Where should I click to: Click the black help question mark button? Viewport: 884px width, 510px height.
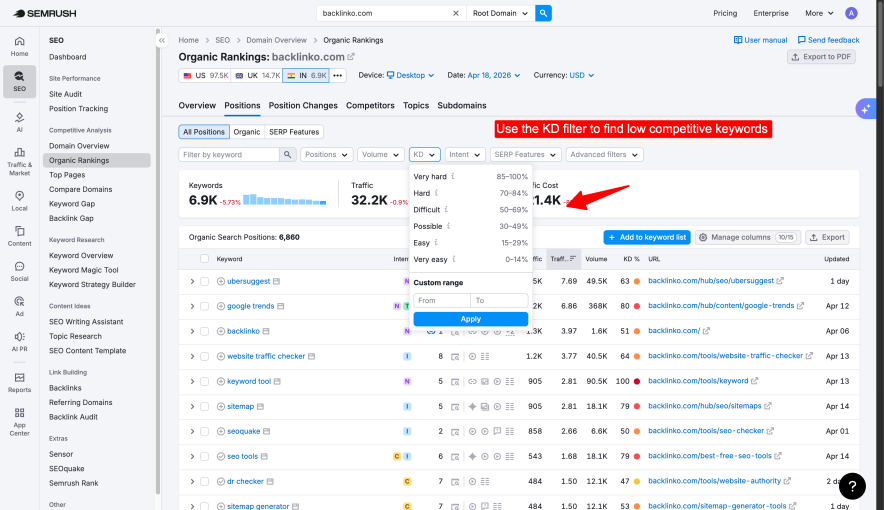click(x=851, y=486)
